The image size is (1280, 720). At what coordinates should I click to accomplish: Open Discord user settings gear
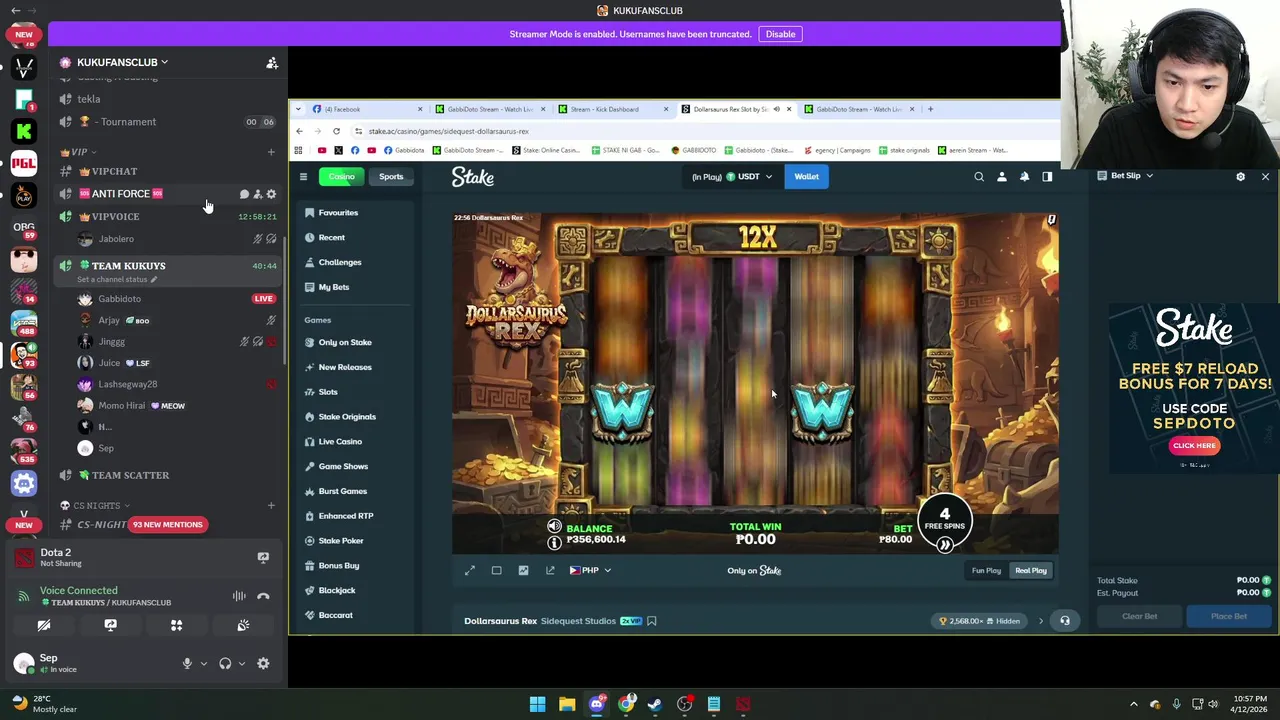tap(263, 663)
